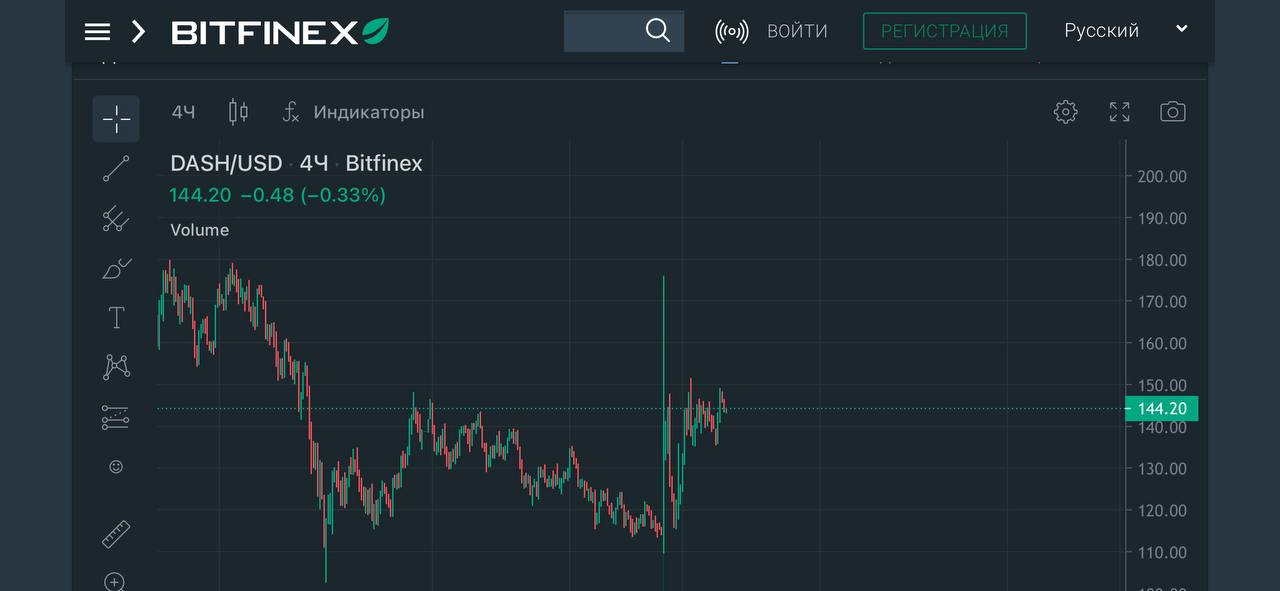Select the forecast and measurement tool
Viewport: 1280px width, 591px height.
(116, 417)
